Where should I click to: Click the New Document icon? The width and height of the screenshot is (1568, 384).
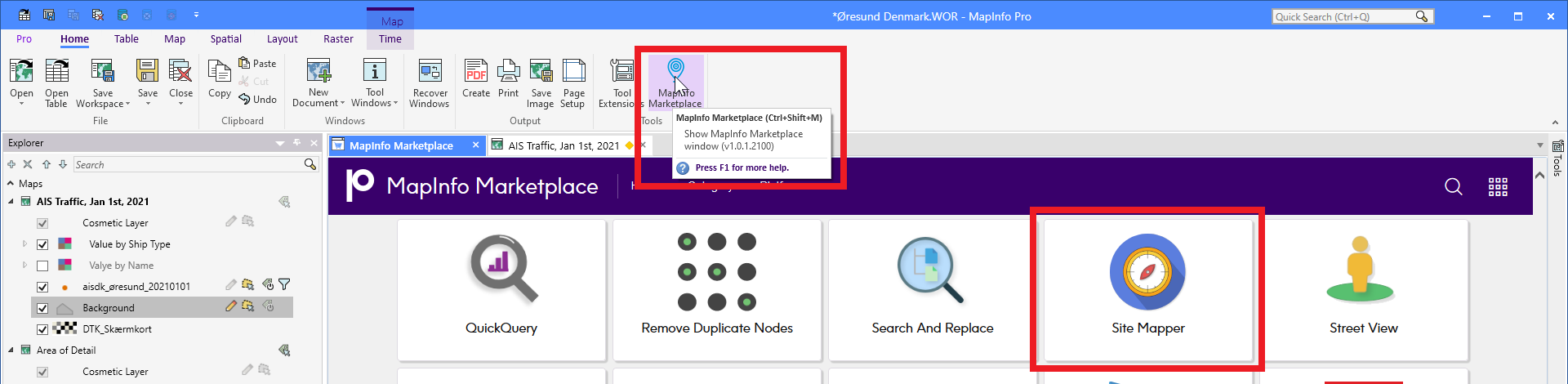pyautogui.click(x=318, y=71)
